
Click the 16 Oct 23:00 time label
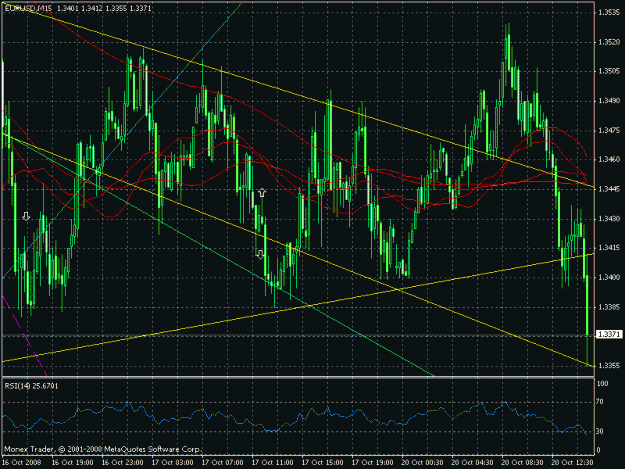click(x=122, y=462)
